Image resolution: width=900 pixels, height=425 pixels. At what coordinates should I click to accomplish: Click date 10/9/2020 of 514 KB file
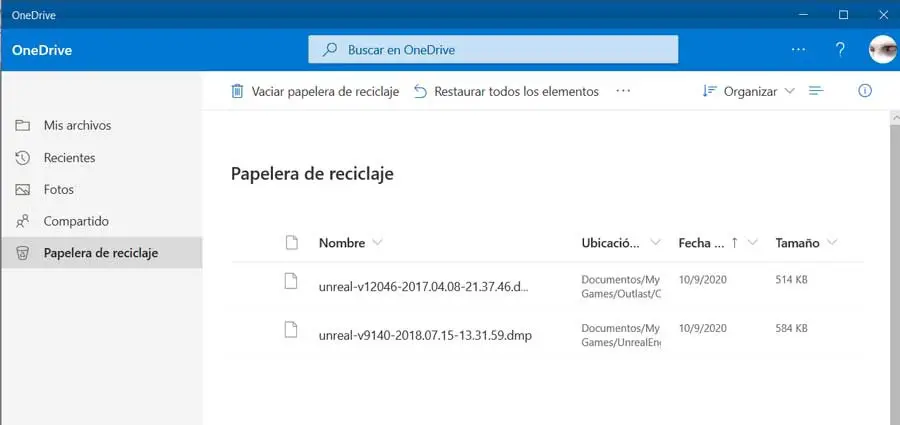pos(703,280)
